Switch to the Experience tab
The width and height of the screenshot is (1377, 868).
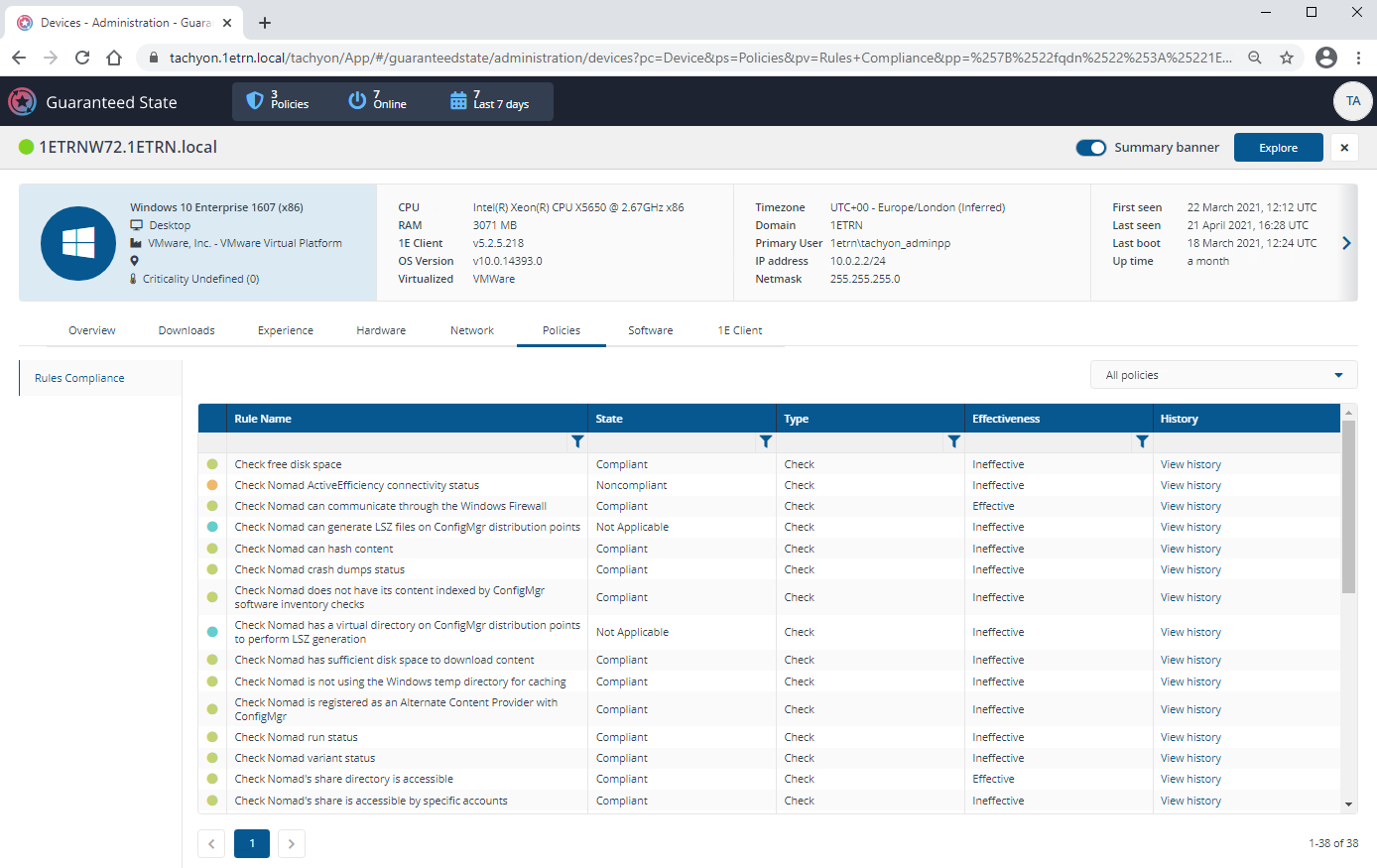click(286, 330)
